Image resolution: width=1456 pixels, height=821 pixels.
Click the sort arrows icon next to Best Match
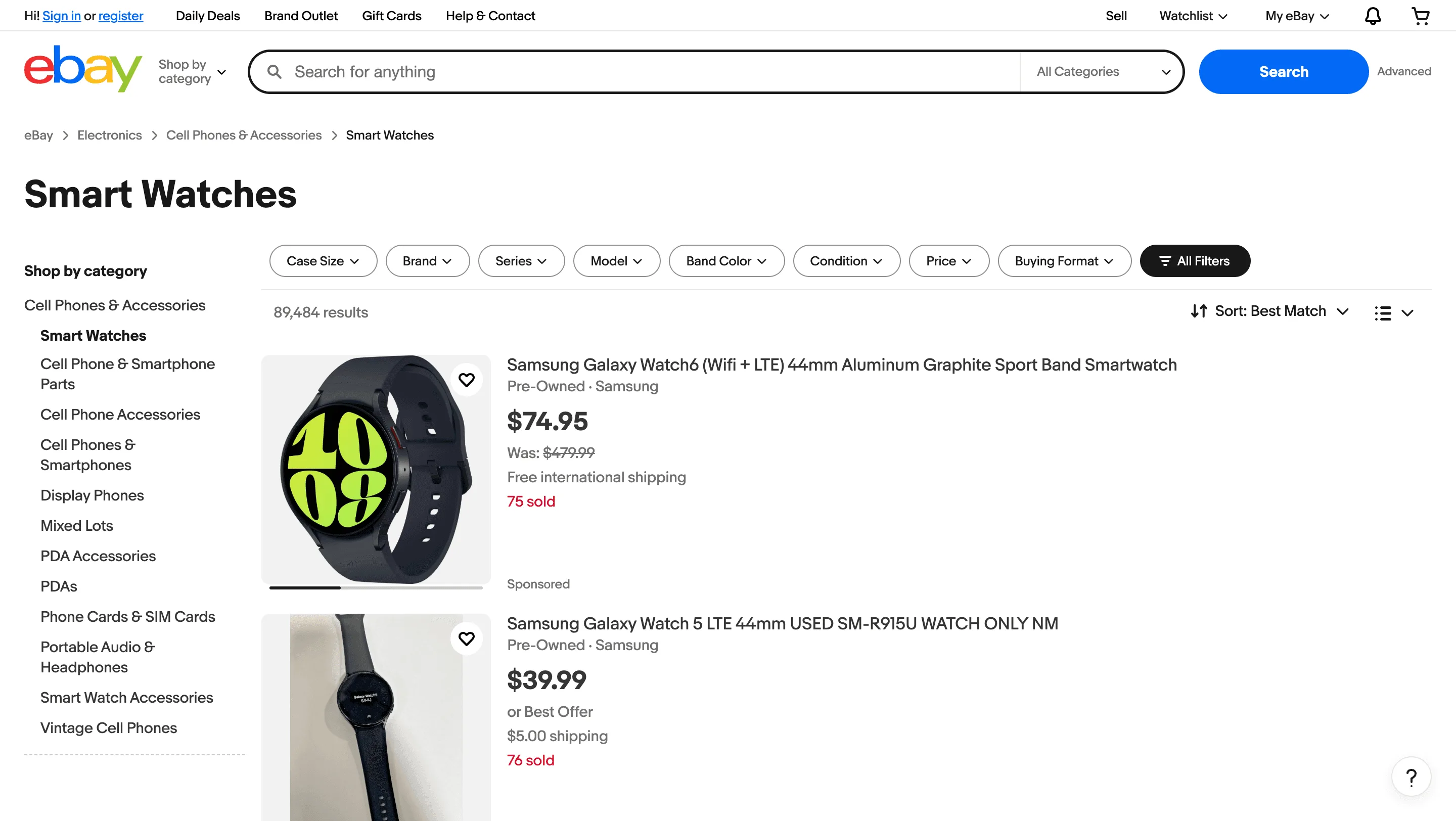coord(1200,311)
